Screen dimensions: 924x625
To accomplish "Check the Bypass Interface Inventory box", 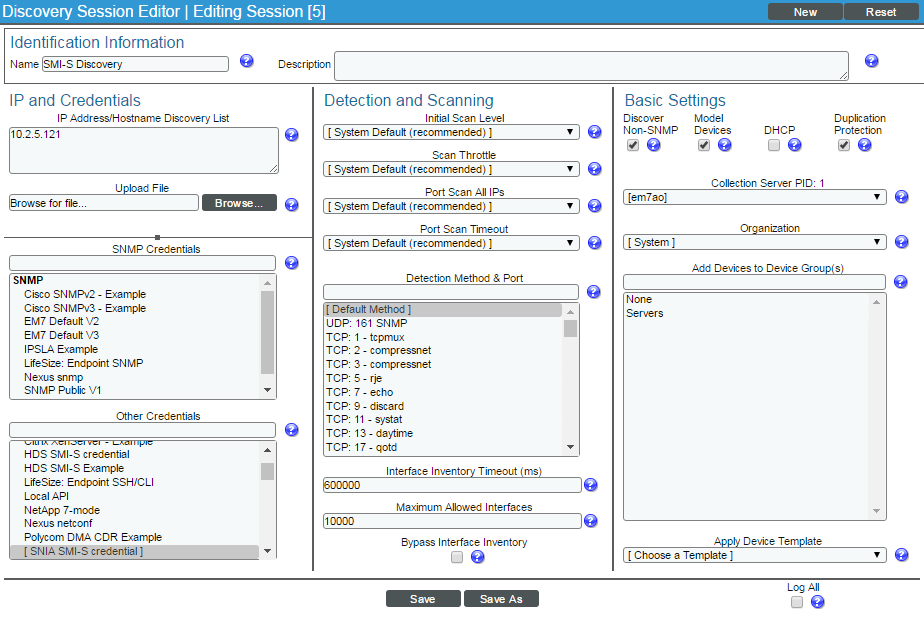I will pos(457,557).
